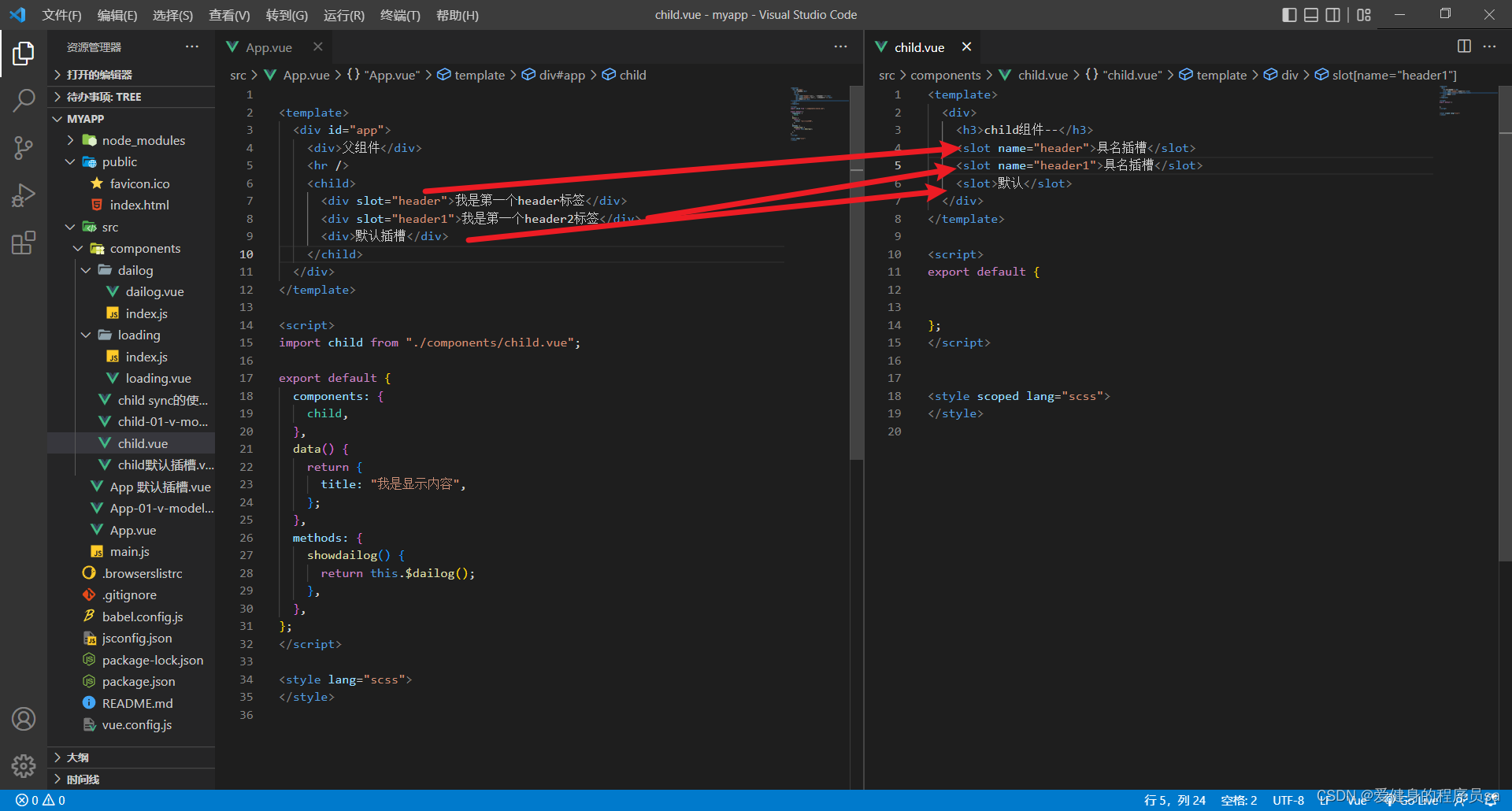Image resolution: width=1512 pixels, height=811 pixels.
Task: Expand the 时间线 timeline section
Action: click(132, 780)
